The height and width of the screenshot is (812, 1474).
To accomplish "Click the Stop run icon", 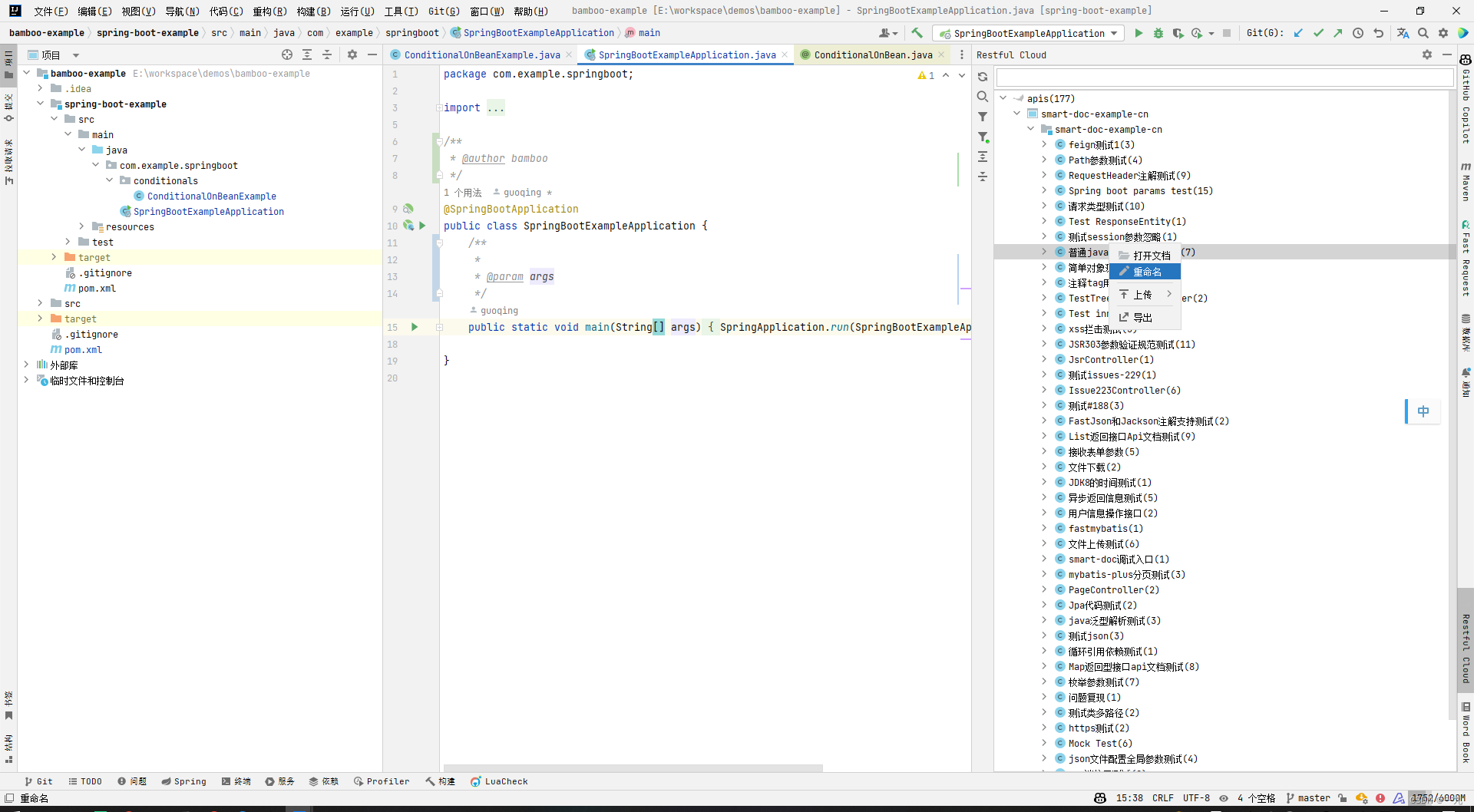I will pyautogui.click(x=1227, y=33).
